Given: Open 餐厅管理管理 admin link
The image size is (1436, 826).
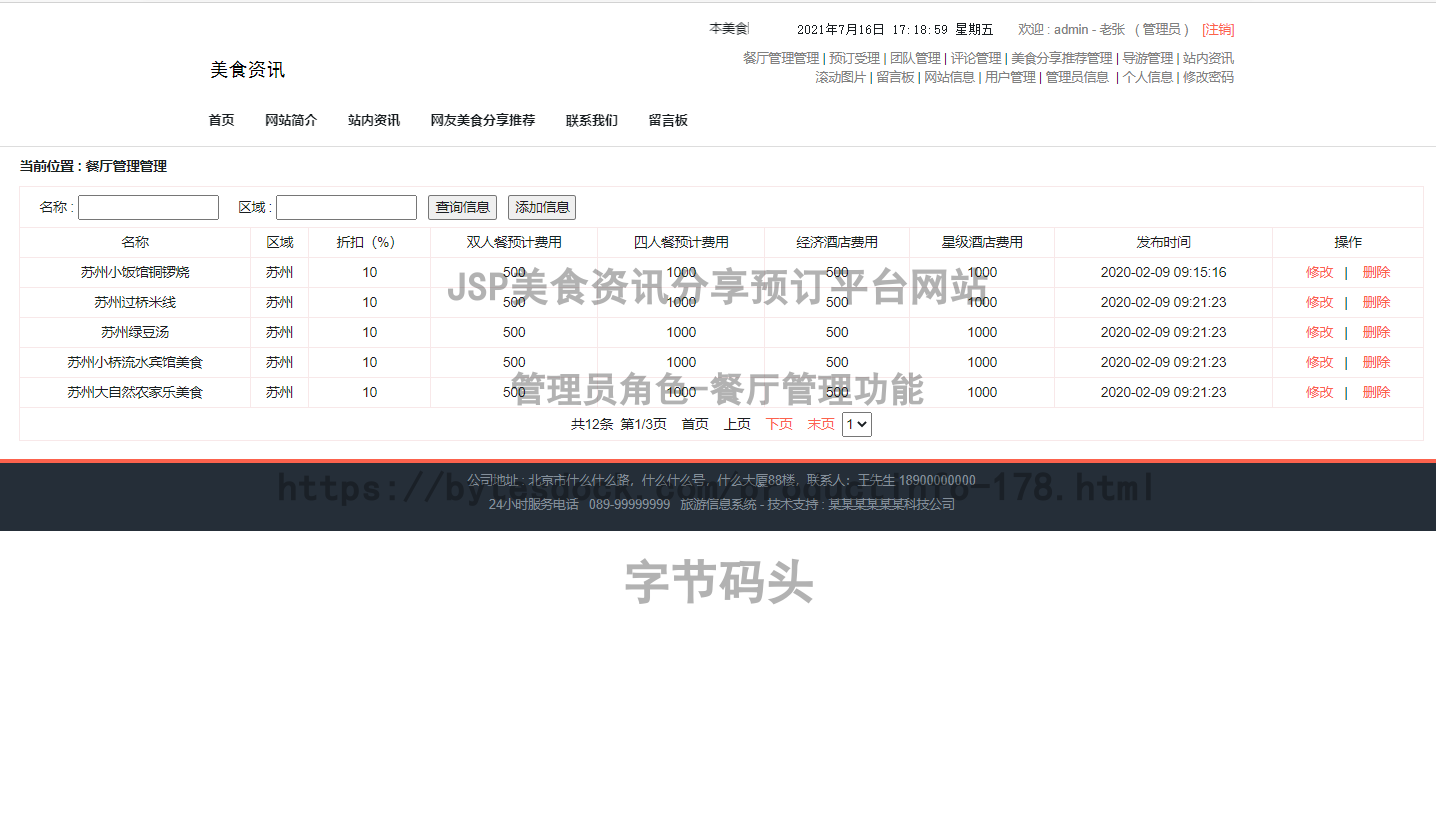Looking at the screenshot, I should (x=781, y=58).
